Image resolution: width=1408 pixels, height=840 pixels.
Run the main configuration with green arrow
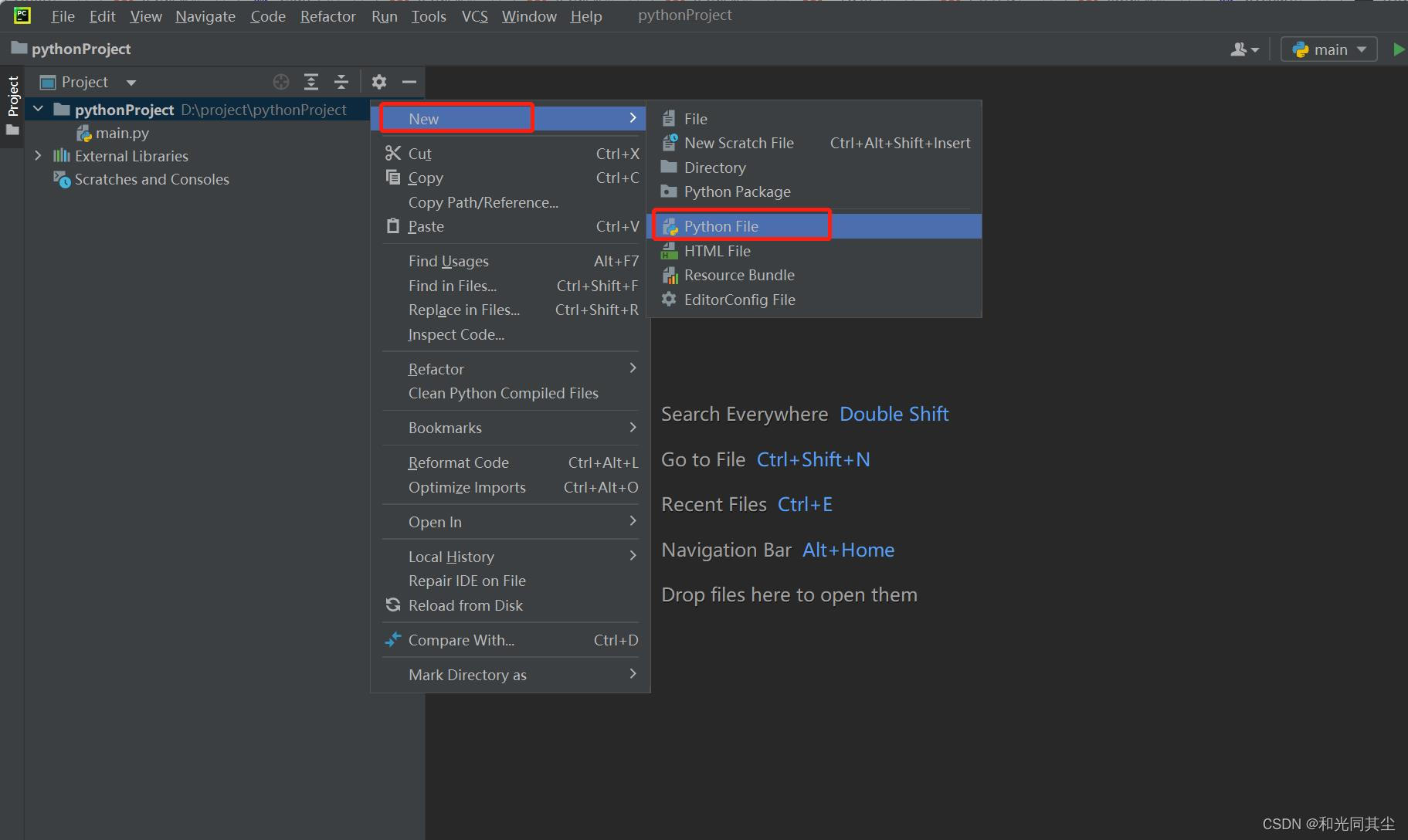point(1399,49)
